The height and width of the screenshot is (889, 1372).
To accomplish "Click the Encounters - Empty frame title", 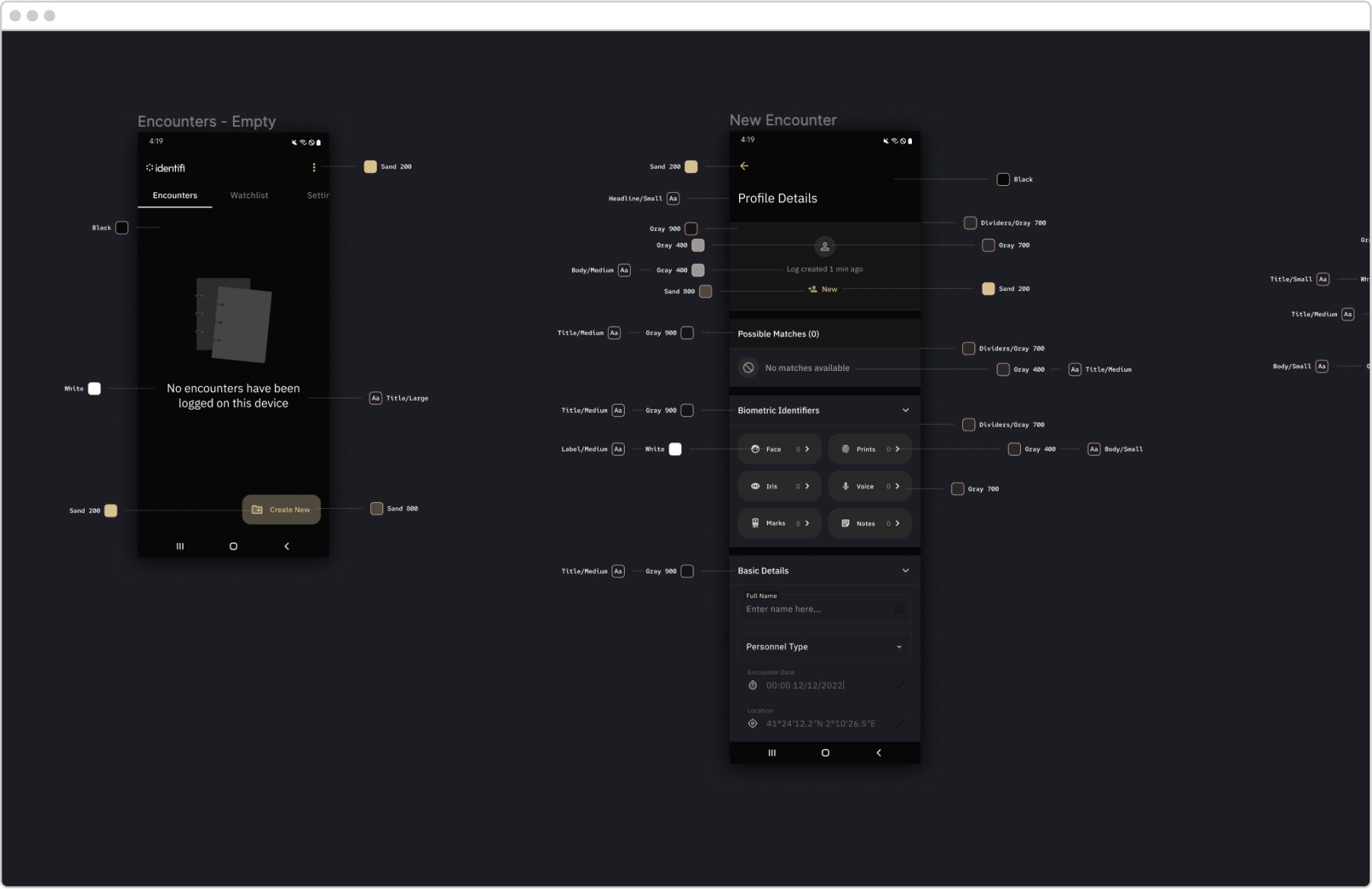I will coord(206,122).
